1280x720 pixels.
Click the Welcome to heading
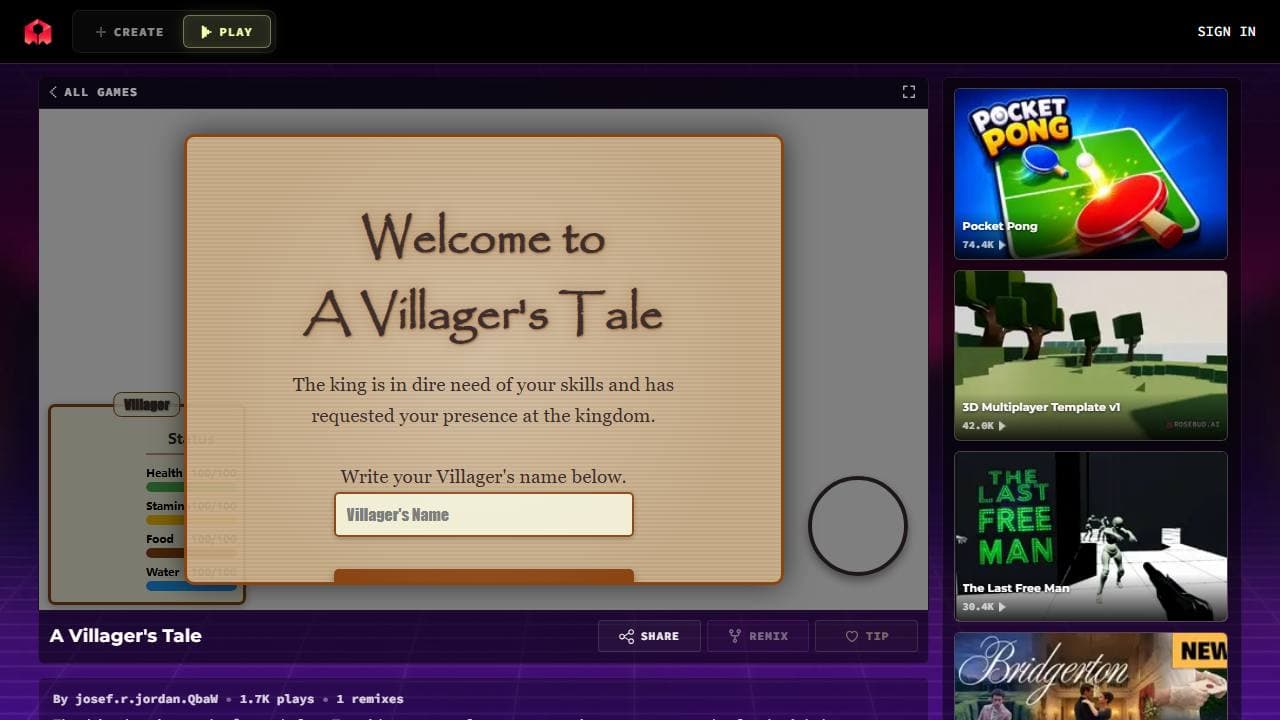[x=483, y=237]
